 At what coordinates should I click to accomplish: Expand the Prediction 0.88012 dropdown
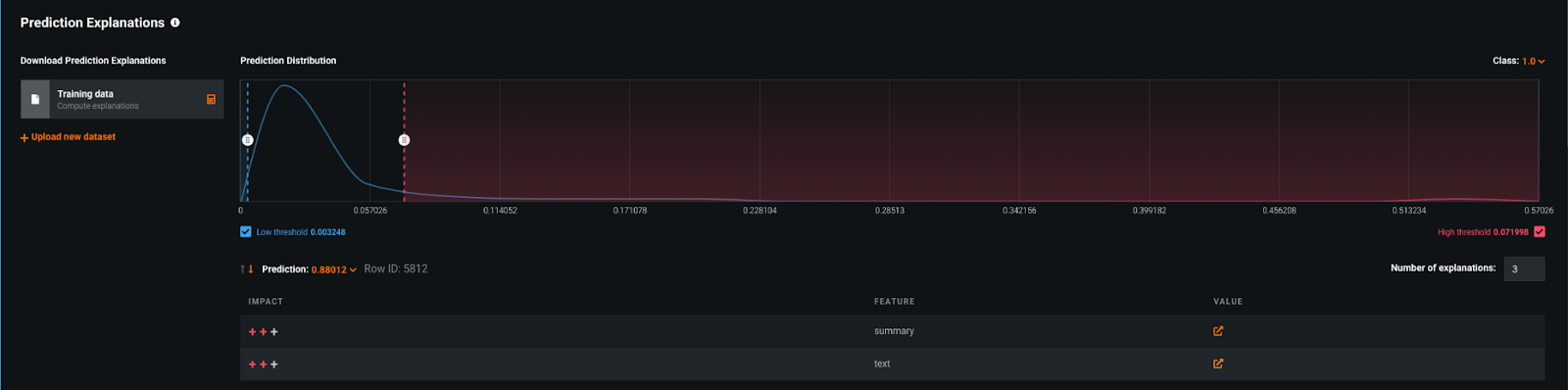click(334, 269)
